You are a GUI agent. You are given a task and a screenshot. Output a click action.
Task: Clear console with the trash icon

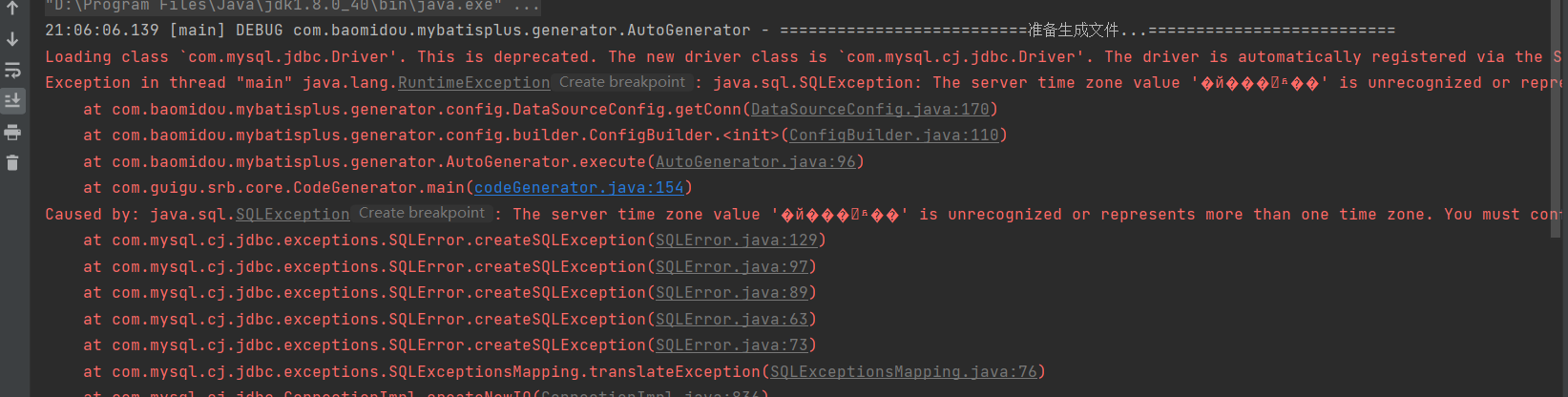[x=12, y=163]
